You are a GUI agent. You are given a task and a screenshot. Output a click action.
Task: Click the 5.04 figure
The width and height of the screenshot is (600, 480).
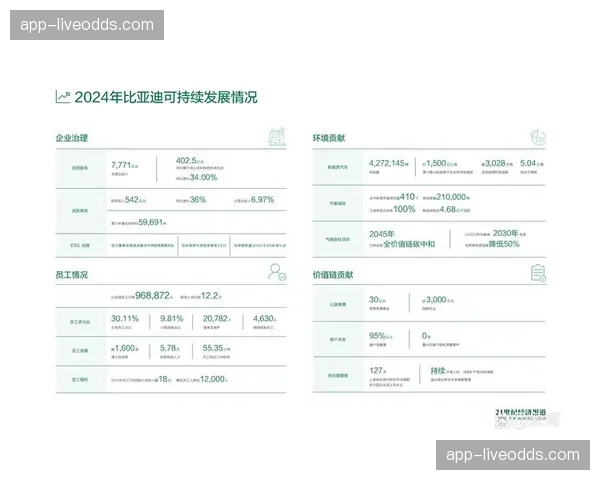click(x=528, y=163)
